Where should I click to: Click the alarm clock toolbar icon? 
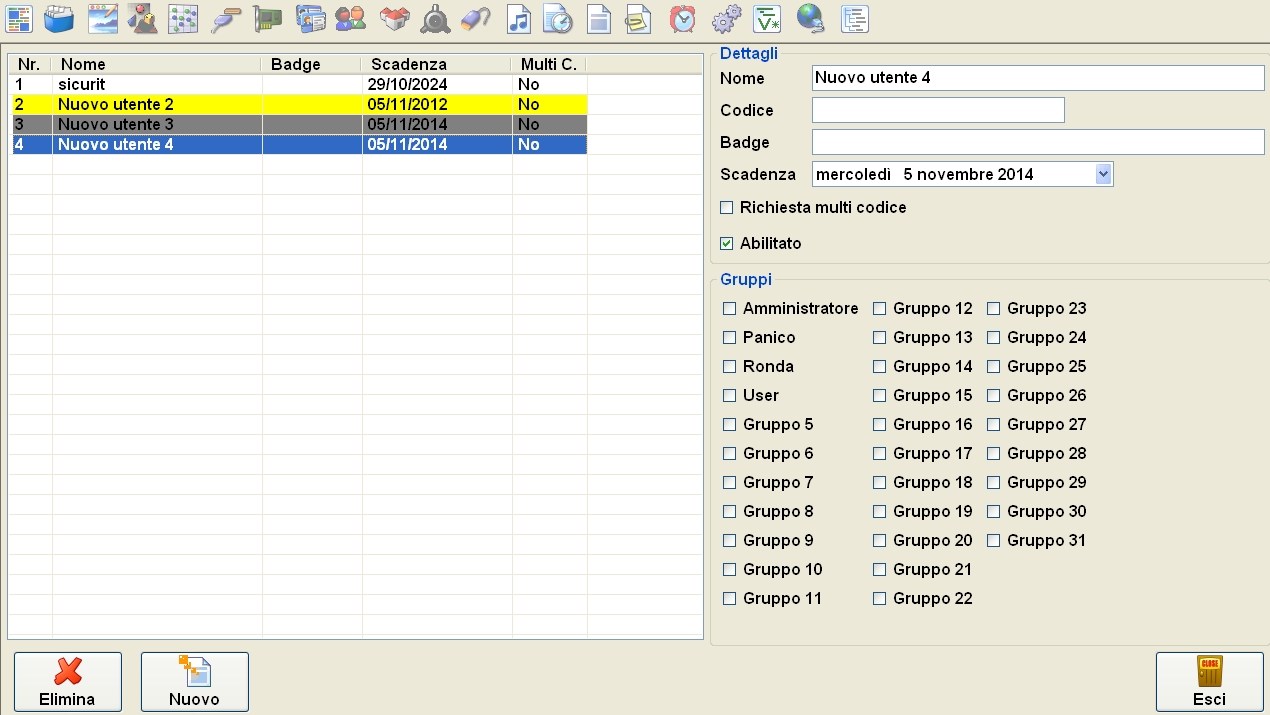[x=683, y=18]
